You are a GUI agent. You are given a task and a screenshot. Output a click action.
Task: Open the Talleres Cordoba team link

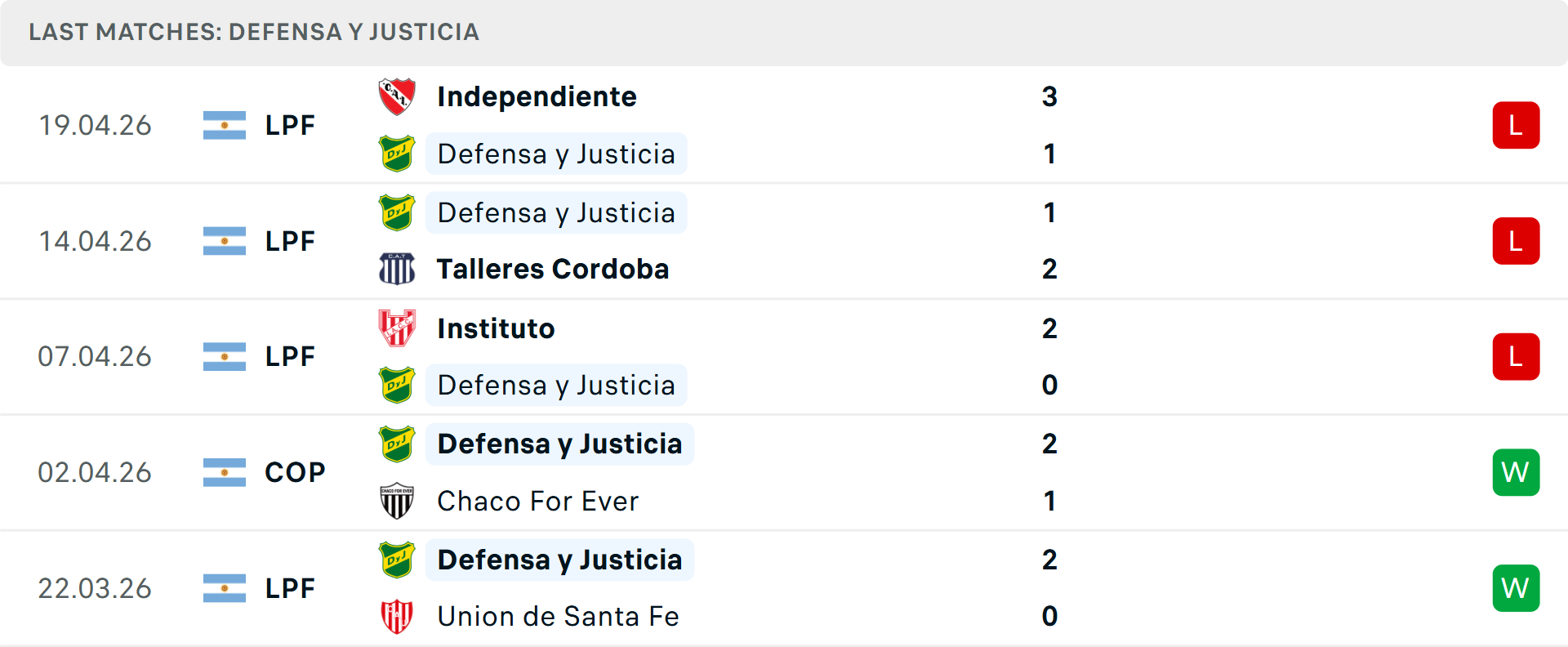tap(553, 269)
